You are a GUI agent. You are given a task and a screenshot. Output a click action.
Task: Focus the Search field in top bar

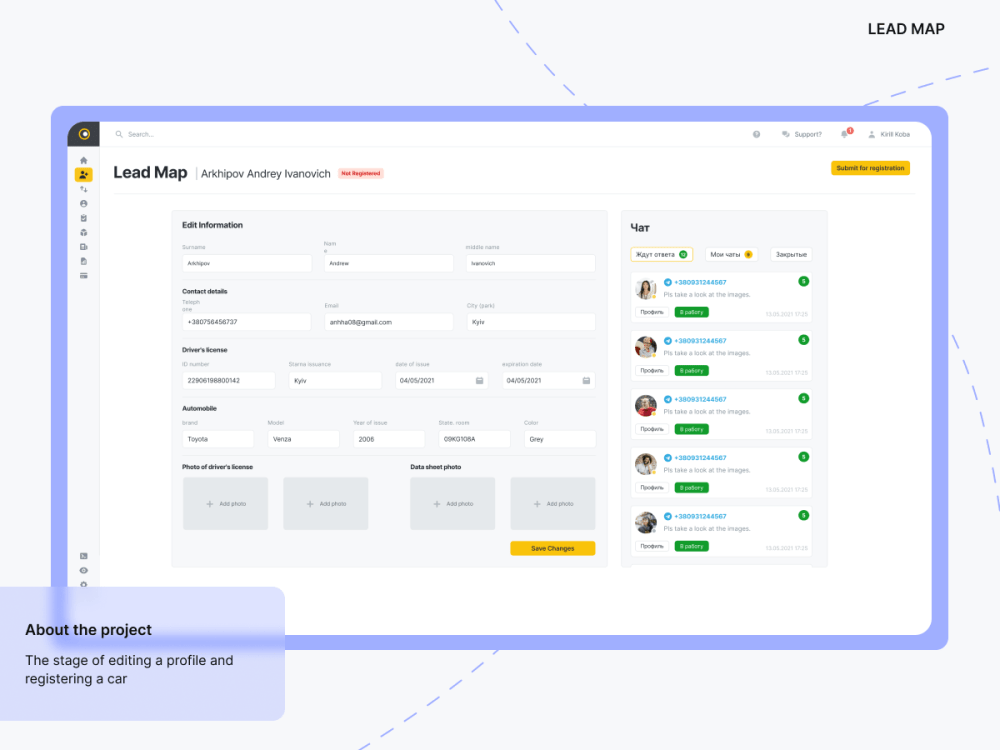(141, 134)
